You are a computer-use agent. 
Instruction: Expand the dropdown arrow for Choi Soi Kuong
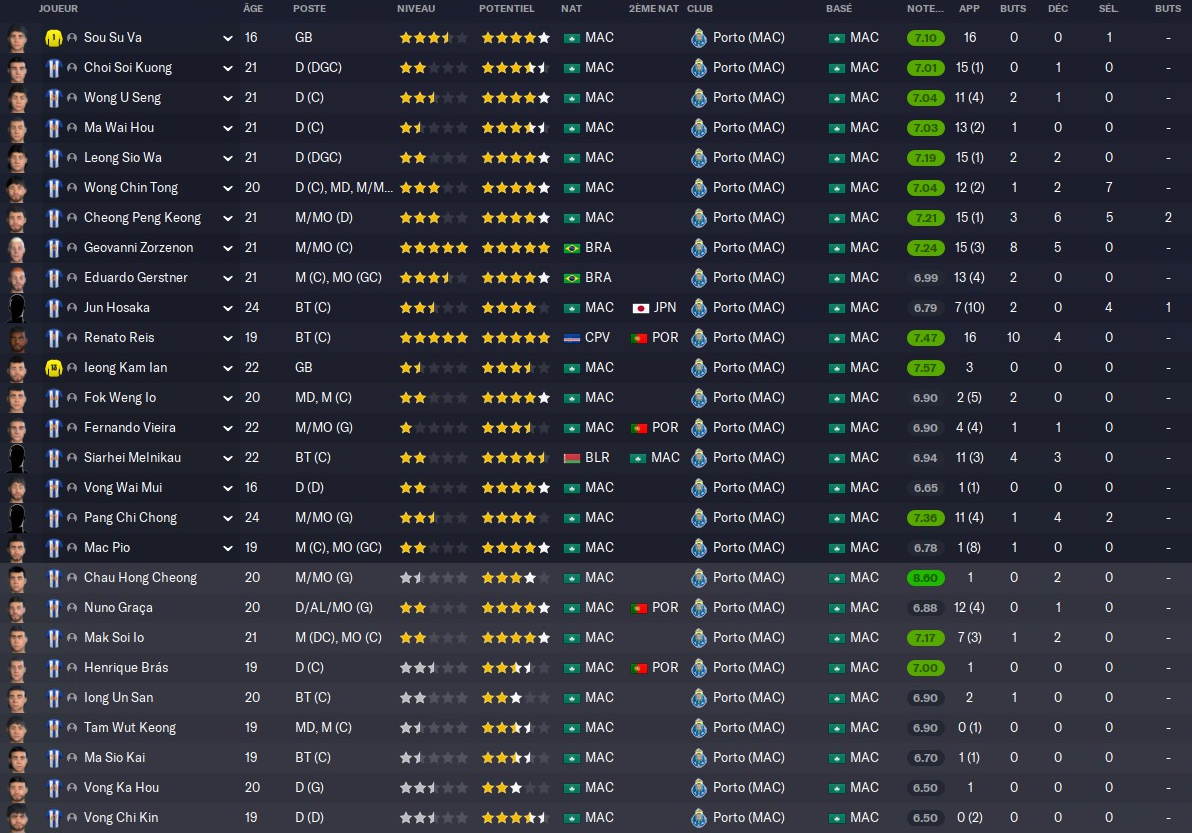click(x=227, y=68)
